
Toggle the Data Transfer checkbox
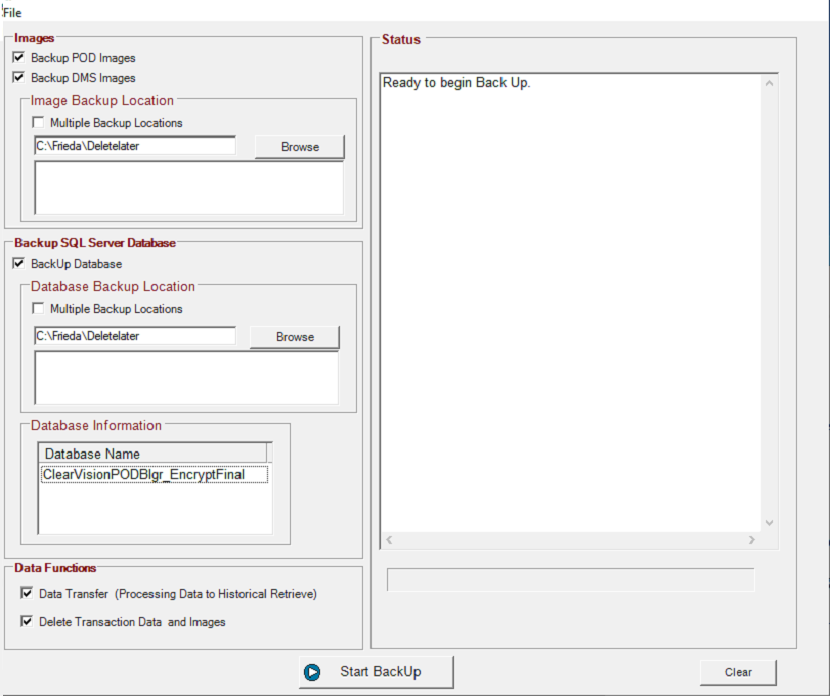point(26,593)
